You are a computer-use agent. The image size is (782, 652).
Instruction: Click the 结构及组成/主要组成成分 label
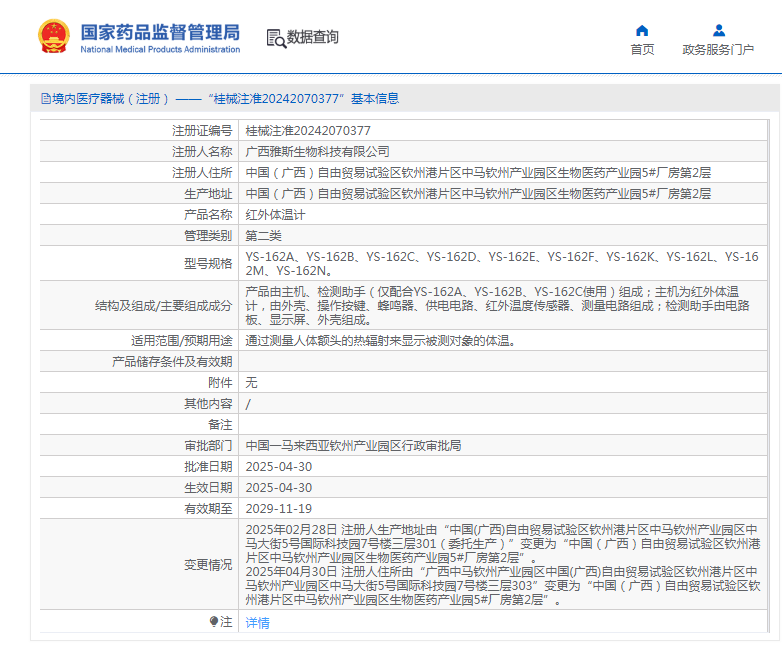tap(164, 306)
